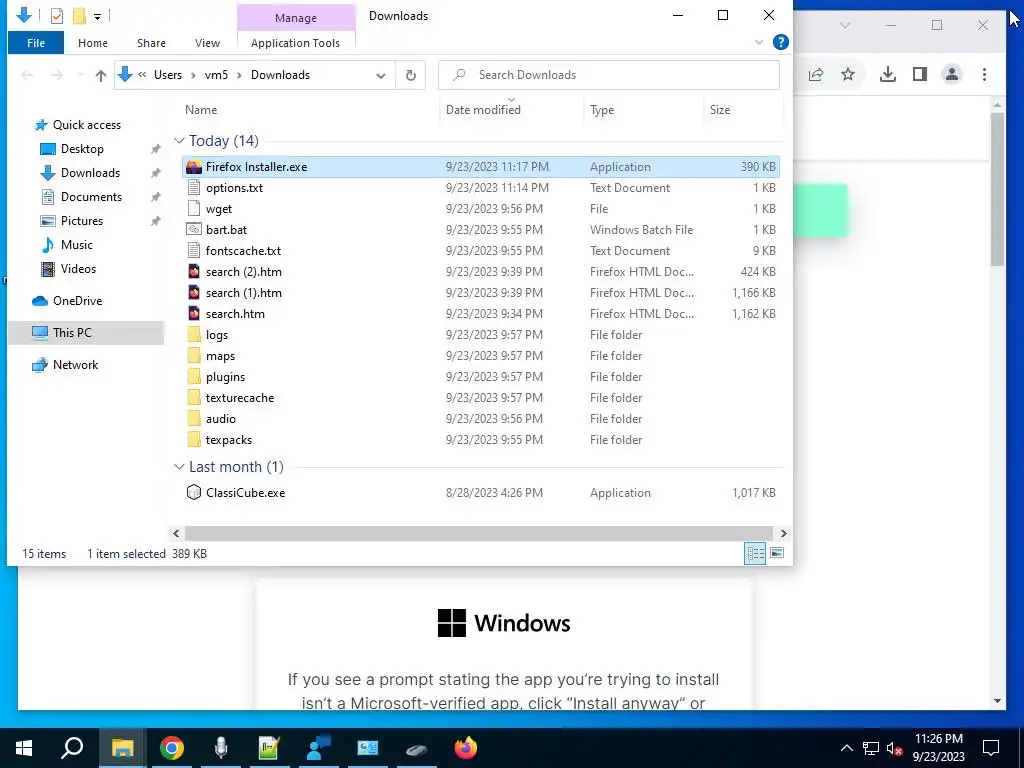
Task: Select OneDrive in navigation pane
Action: (77, 301)
